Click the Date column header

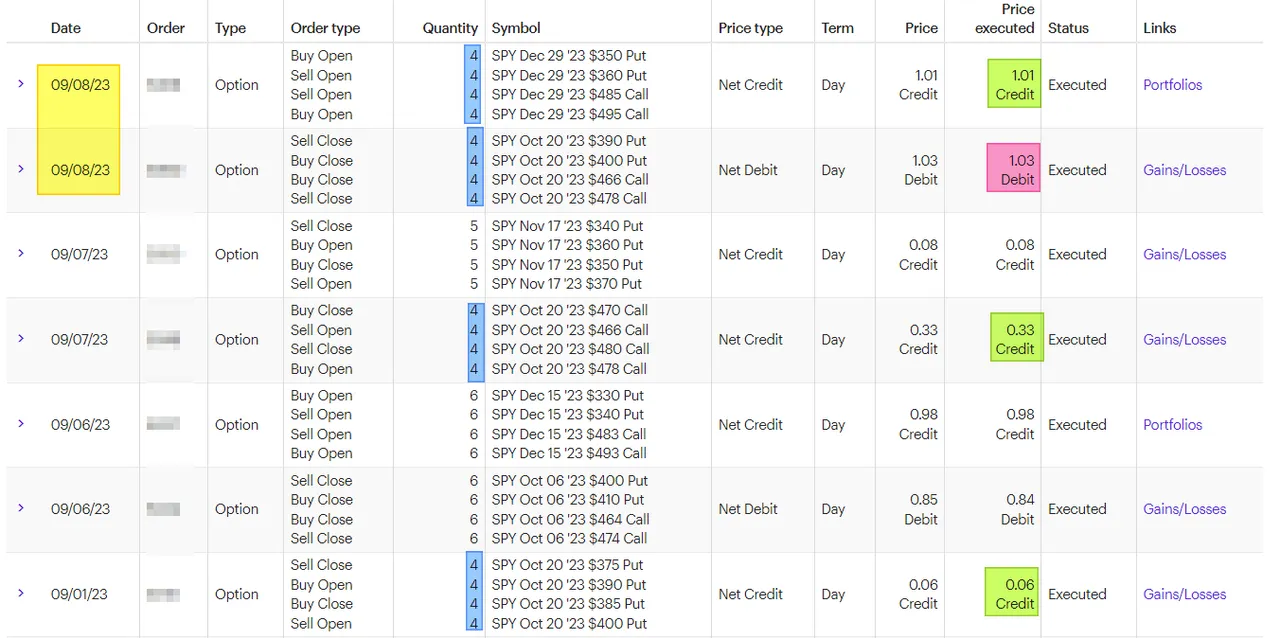66,28
